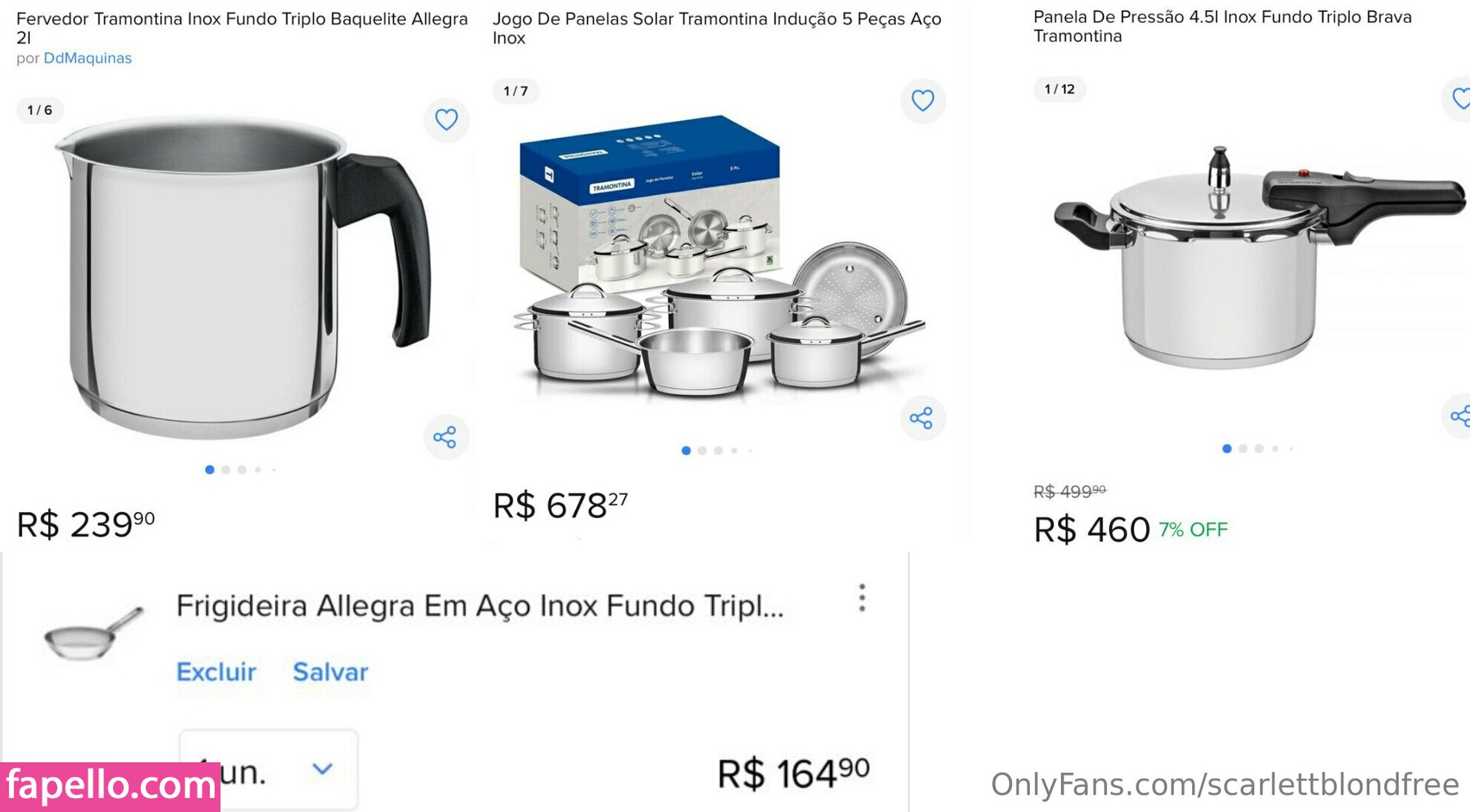Favorite the Fervedor Tramontina milk pot

[446, 119]
